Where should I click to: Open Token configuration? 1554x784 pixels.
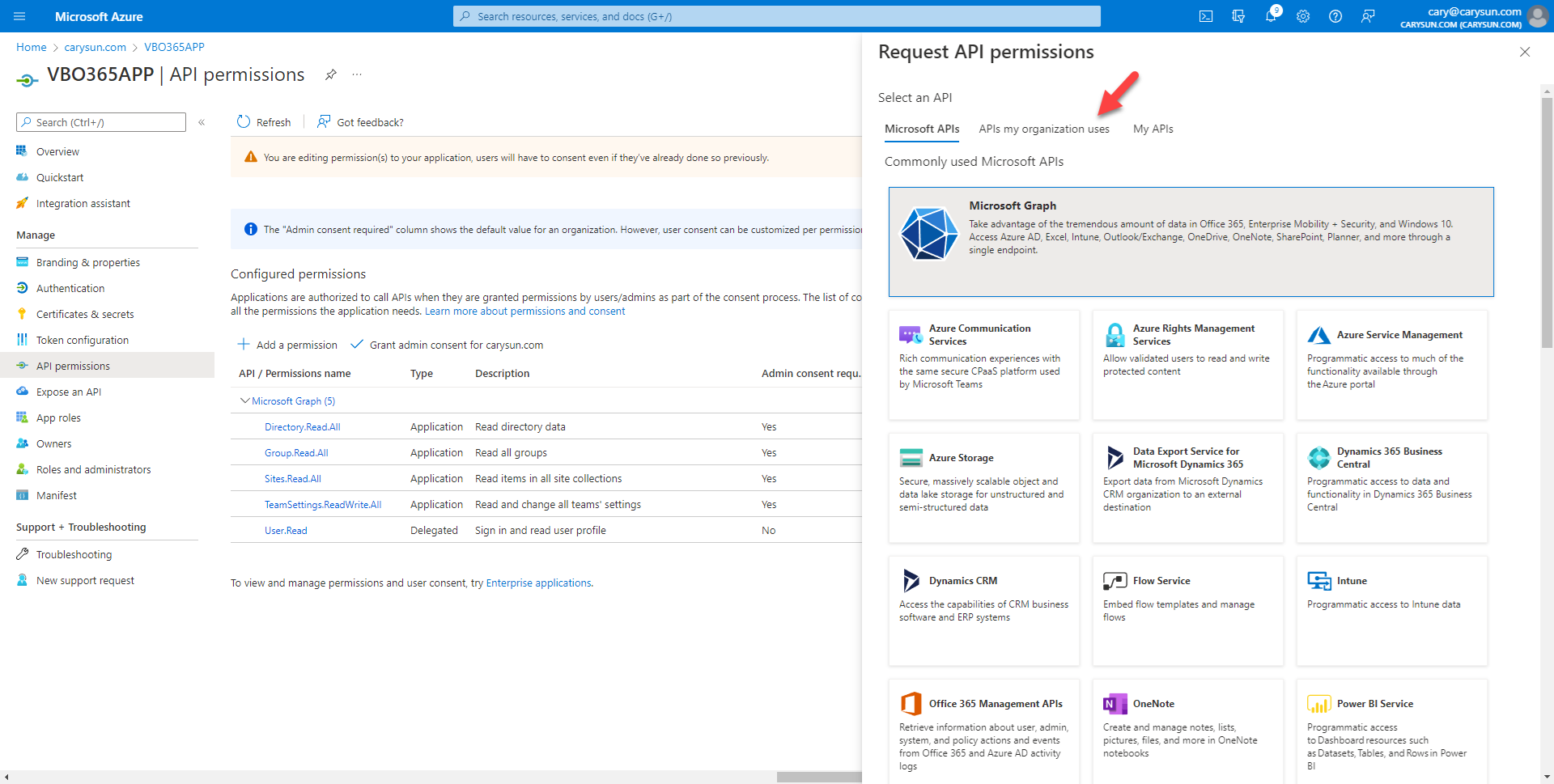[83, 340]
